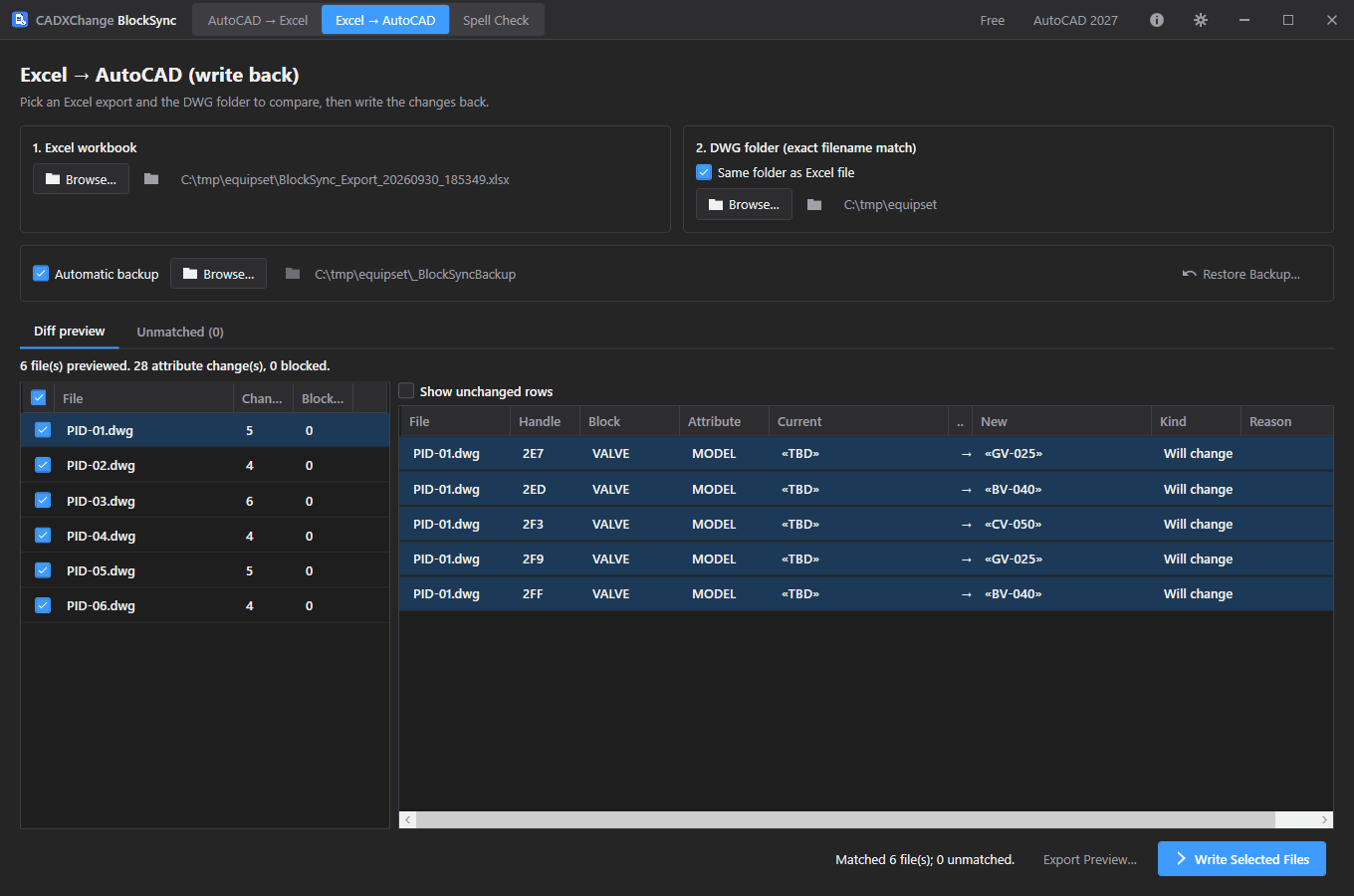Image resolution: width=1354 pixels, height=896 pixels.
Task: Click the Kind column header
Action: click(x=1195, y=421)
